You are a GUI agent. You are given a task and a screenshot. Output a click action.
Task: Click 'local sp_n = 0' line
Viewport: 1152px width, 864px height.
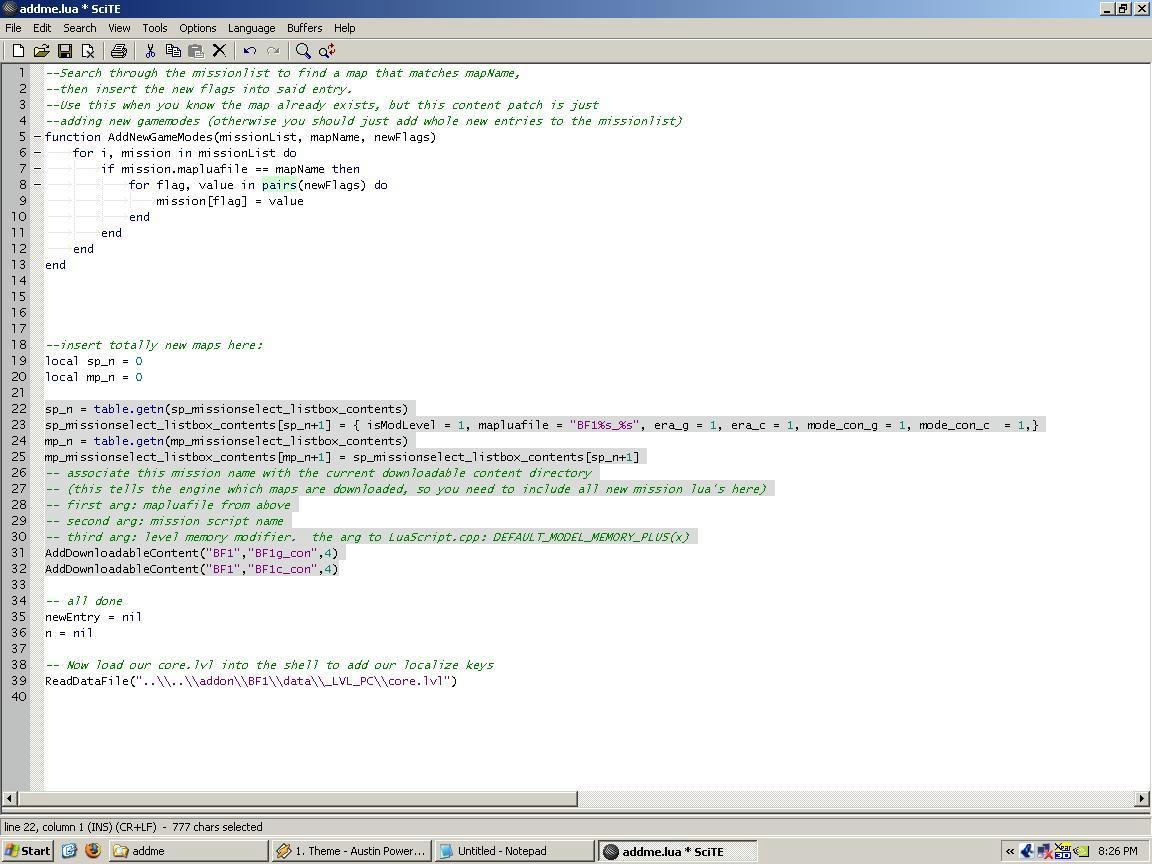click(93, 361)
